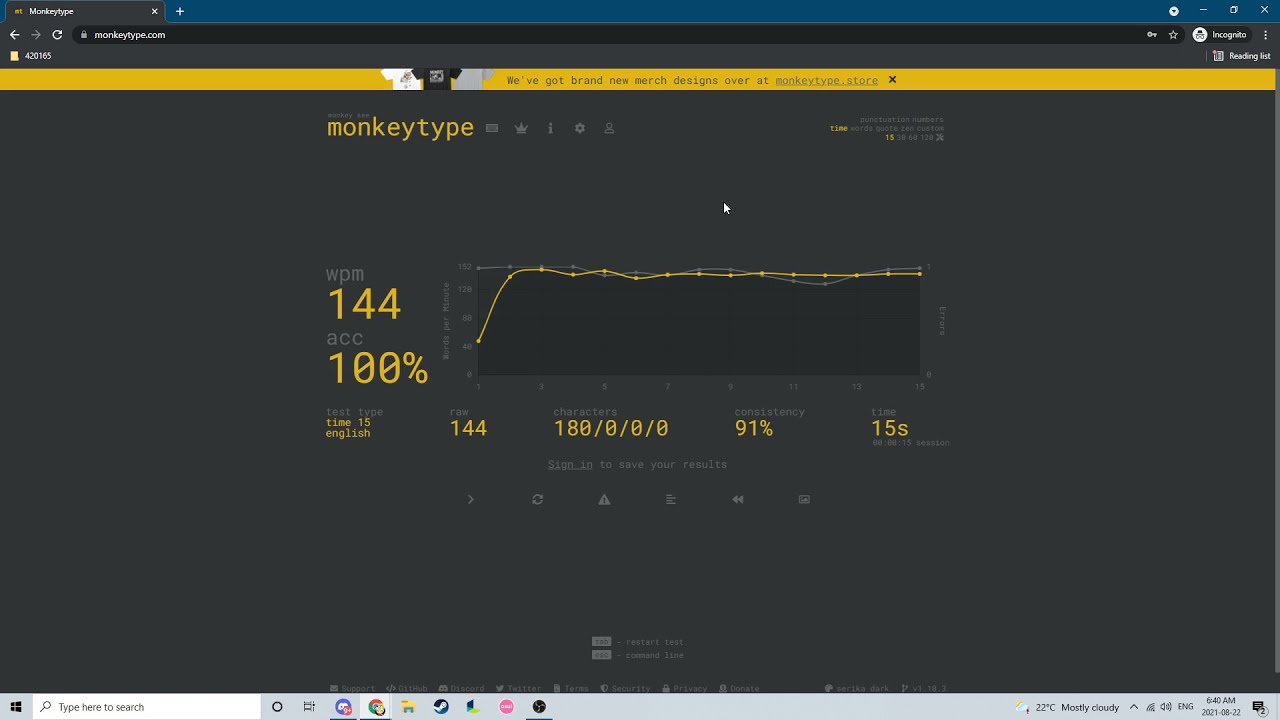Start next test with chevron icon
This screenshot has width=1280, height=720.
click(470, 499)
